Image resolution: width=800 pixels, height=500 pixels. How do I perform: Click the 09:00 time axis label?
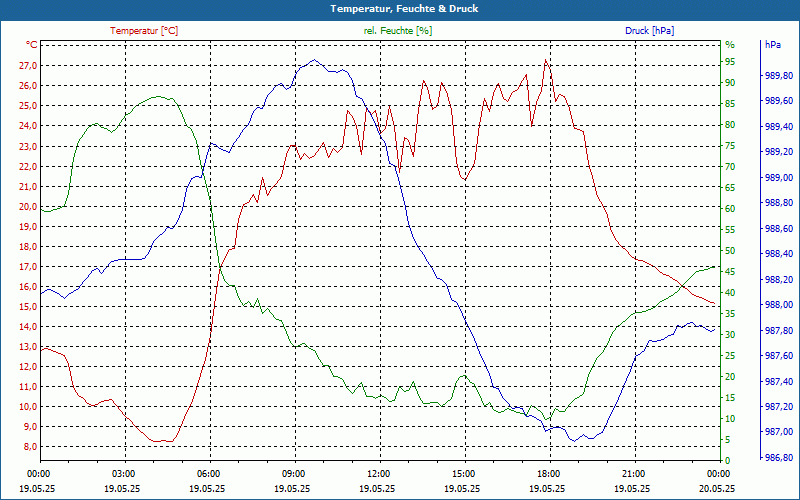[293, 473]
